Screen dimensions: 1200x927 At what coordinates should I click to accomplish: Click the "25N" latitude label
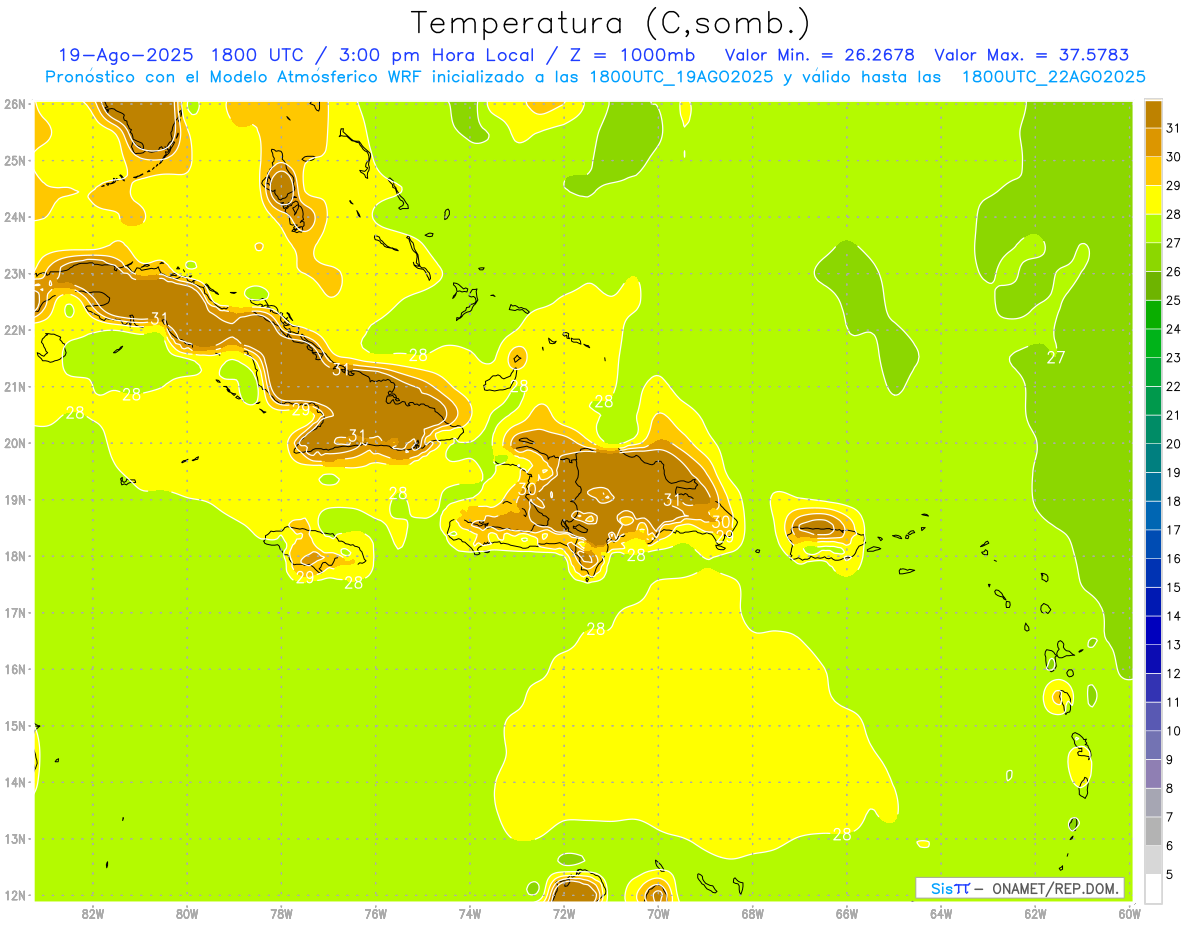(x=15, y=160)
